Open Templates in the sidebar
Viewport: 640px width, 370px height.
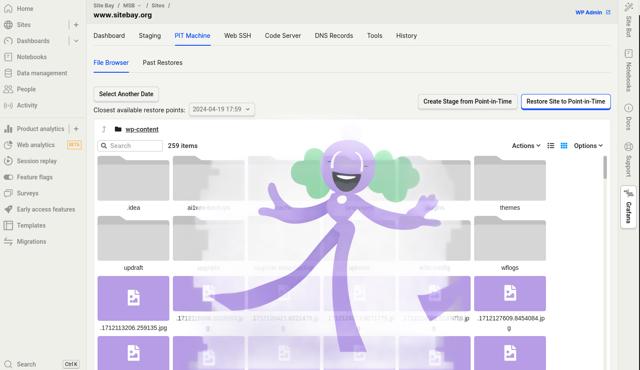click(31, 226)
